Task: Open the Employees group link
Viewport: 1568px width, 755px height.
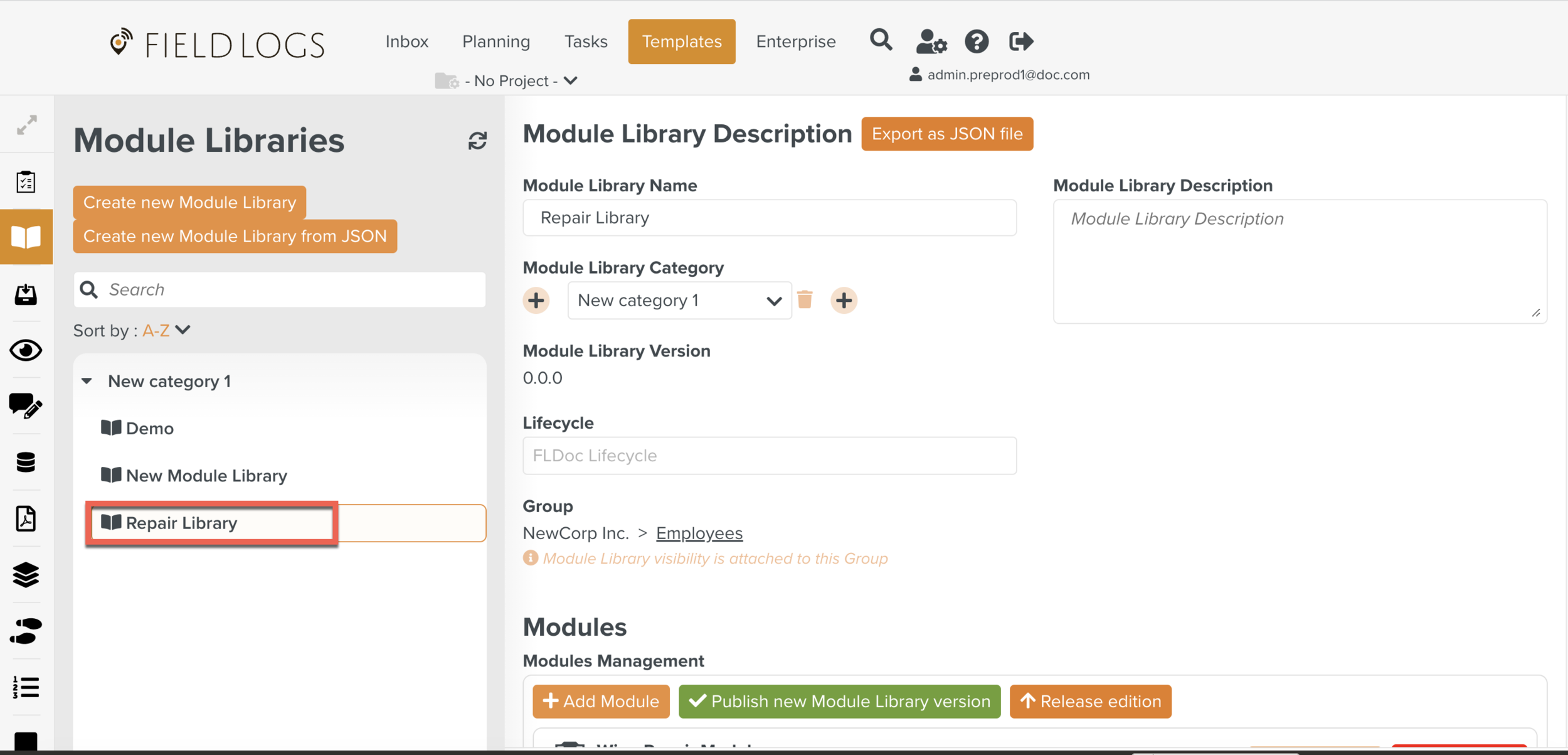Action: tap(699, 532)
